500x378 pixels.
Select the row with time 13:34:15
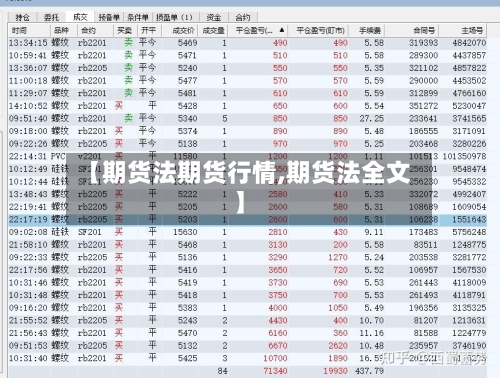(247, 43)
